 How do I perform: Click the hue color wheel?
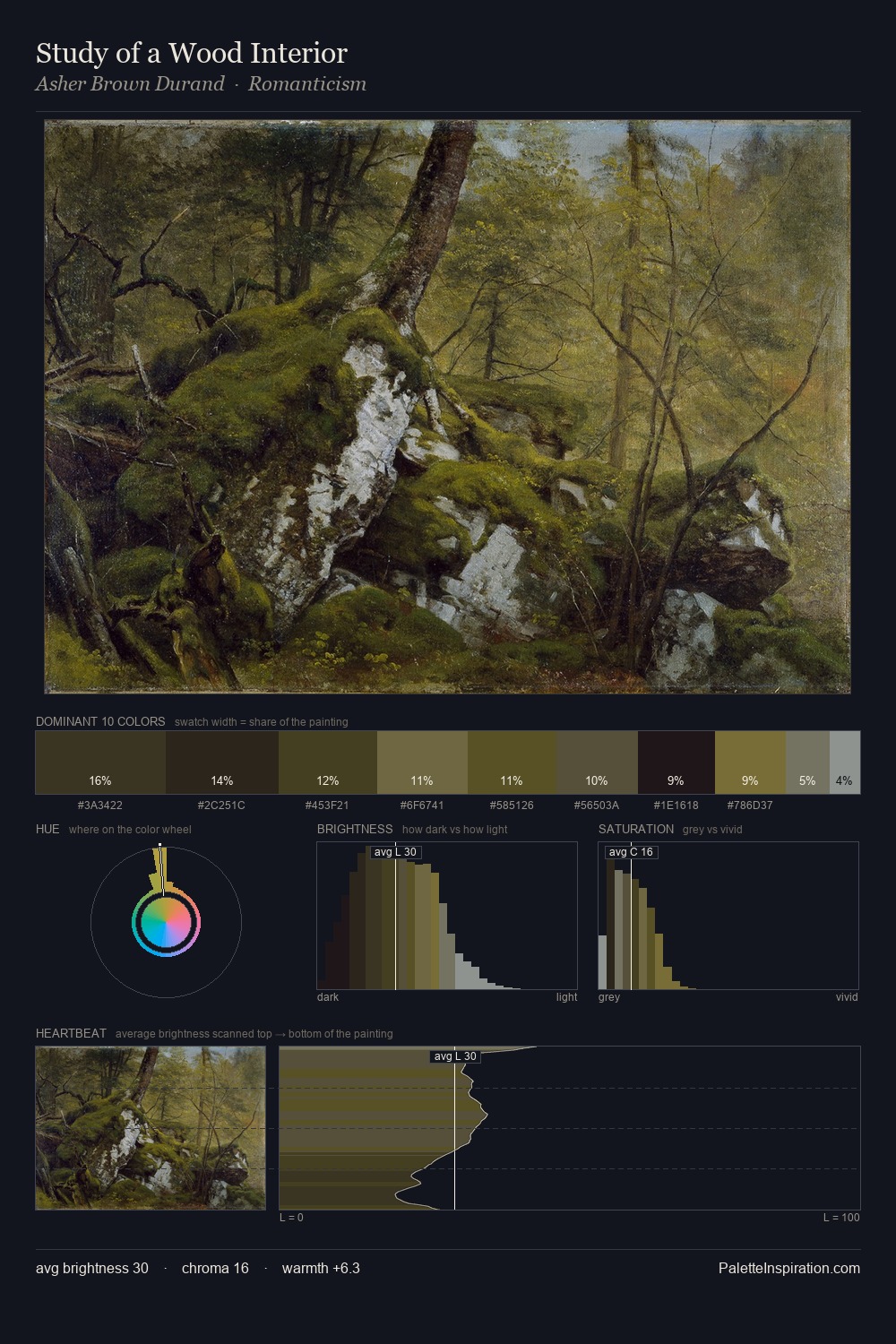[166, 922]
